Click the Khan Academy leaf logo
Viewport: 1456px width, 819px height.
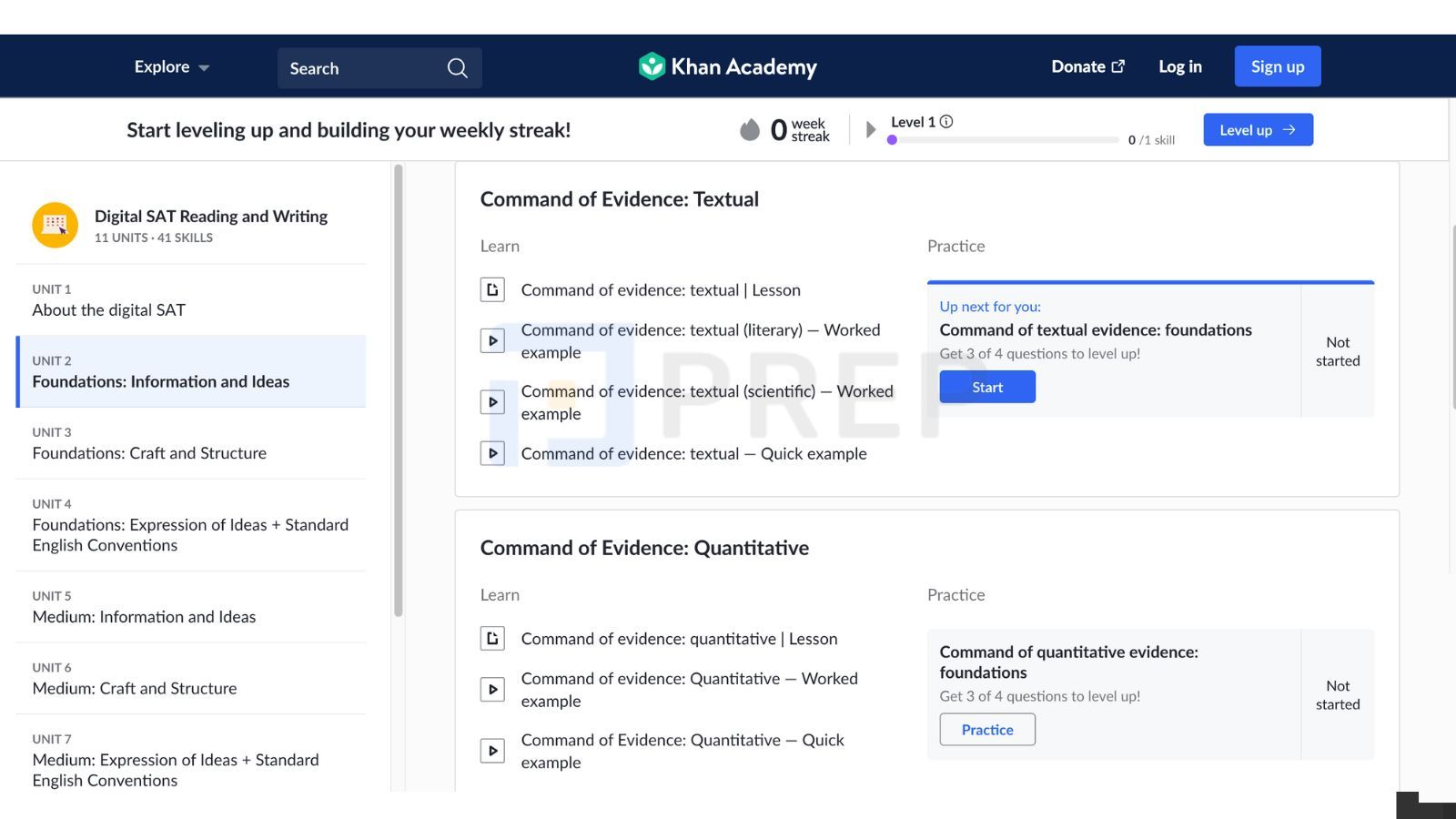(652, 66)
